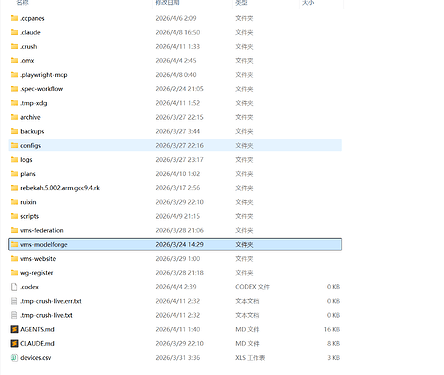
Task: Click the vms-federation folder icon
Action: [14, 230]
